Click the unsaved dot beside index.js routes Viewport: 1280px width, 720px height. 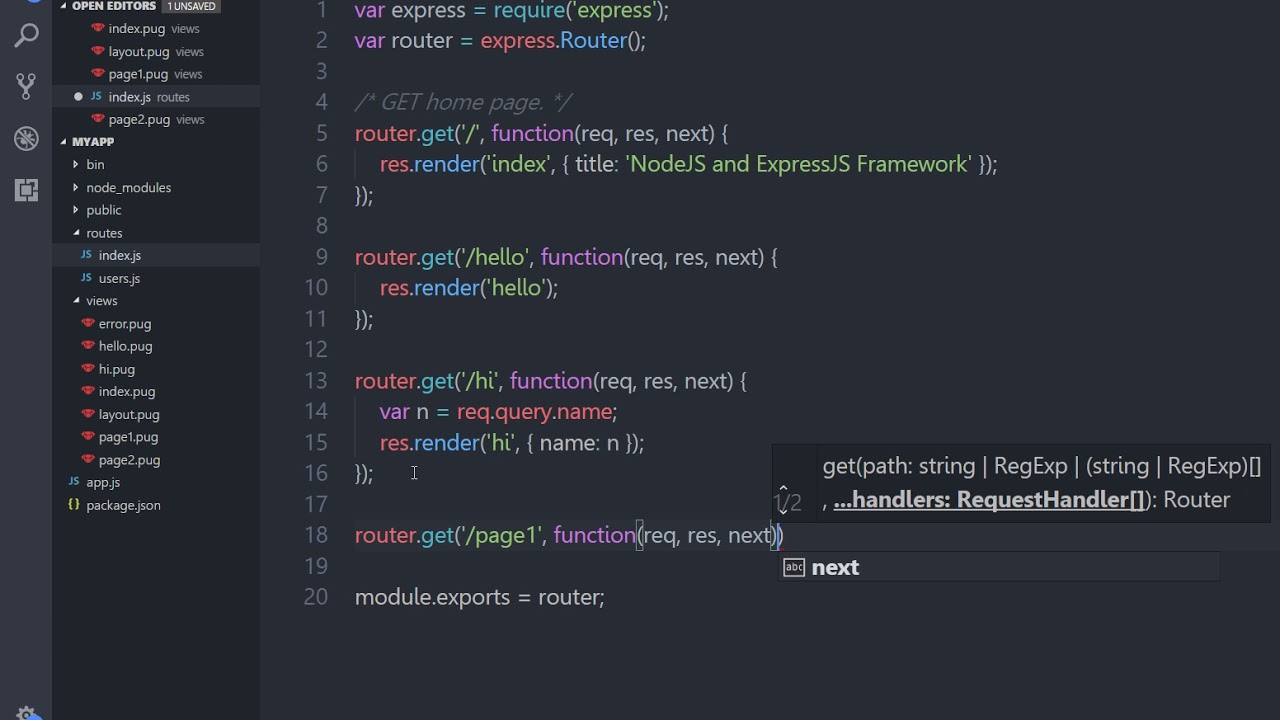(78, 97)
